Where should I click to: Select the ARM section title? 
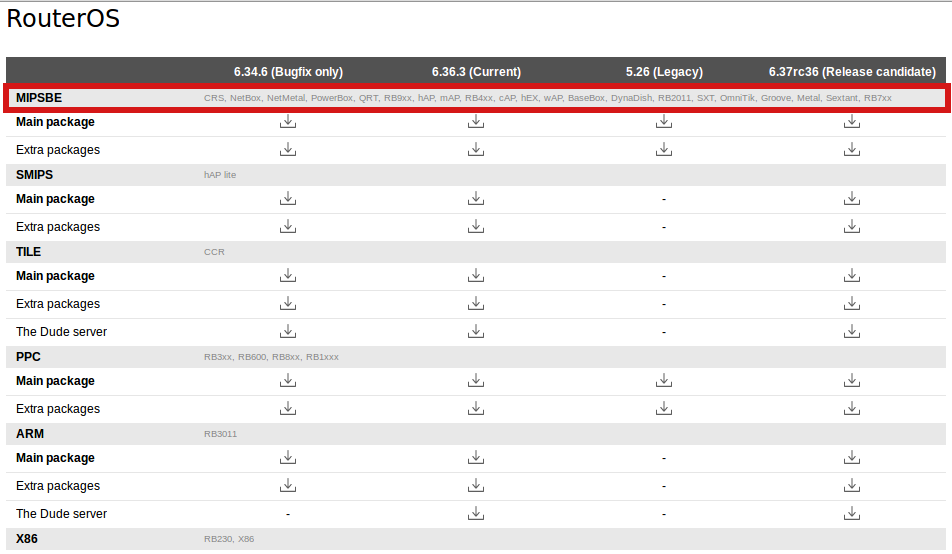pos(30,434)
